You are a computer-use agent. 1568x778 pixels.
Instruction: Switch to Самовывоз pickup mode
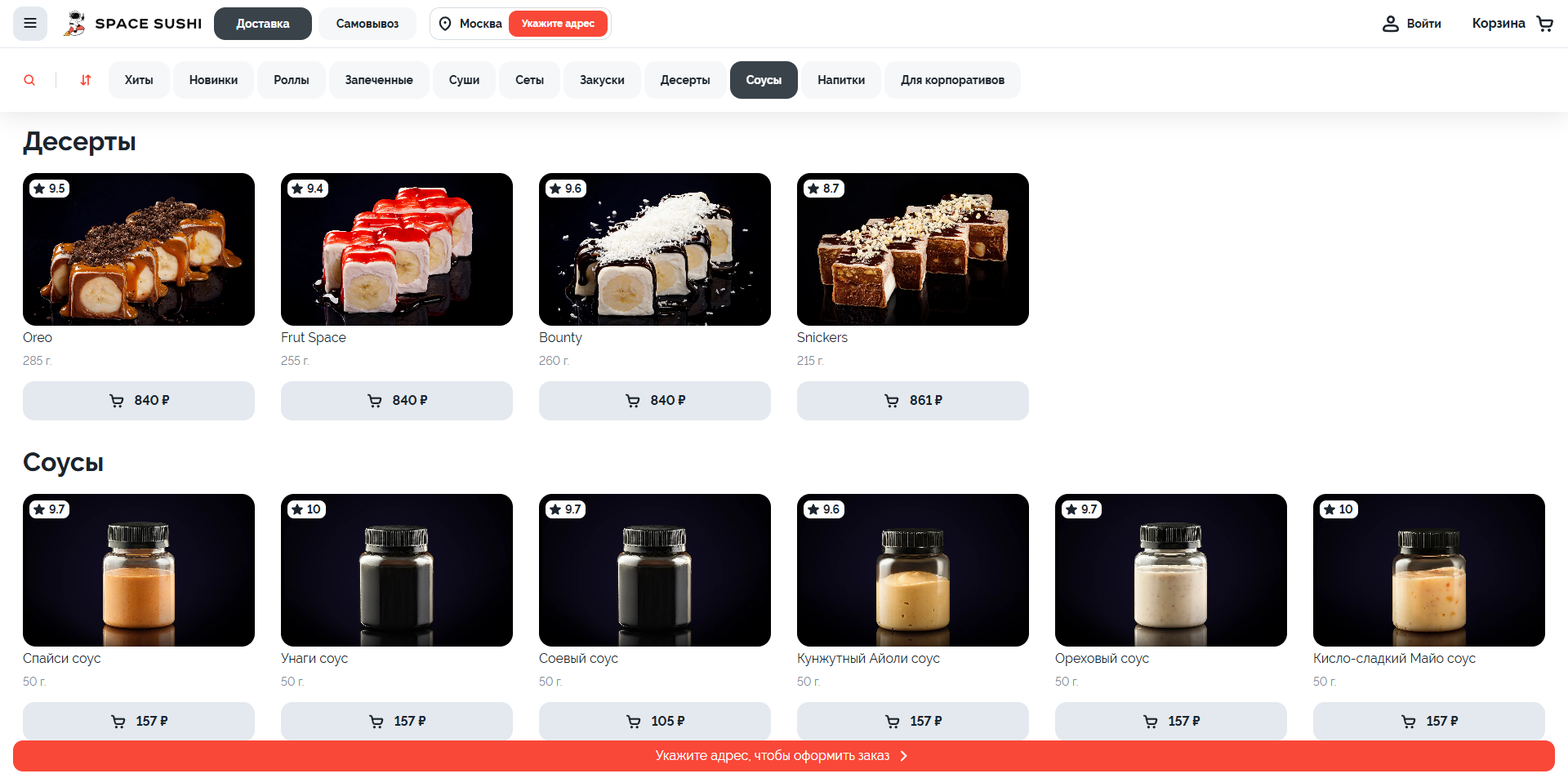367,24
